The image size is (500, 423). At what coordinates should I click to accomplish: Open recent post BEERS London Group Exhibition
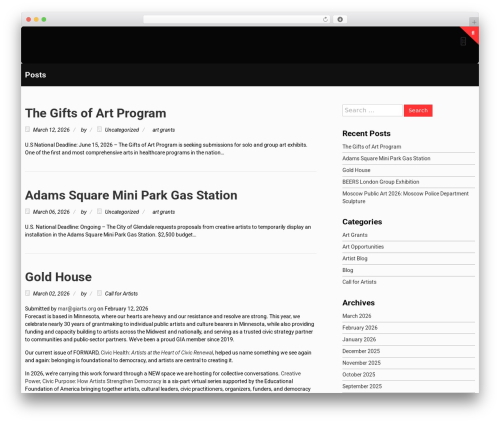381,182
